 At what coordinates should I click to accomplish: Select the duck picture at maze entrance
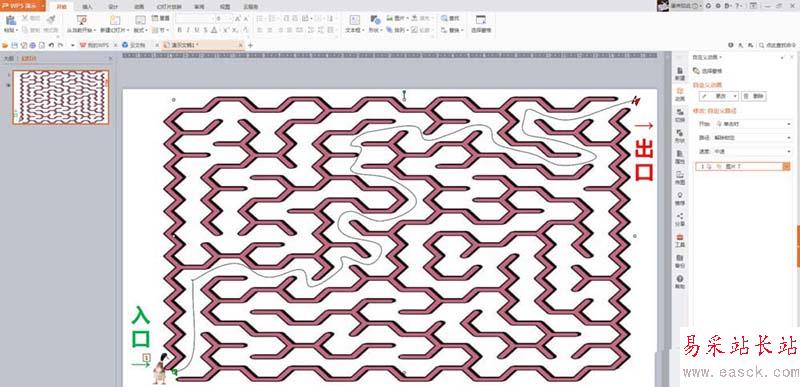161,369
